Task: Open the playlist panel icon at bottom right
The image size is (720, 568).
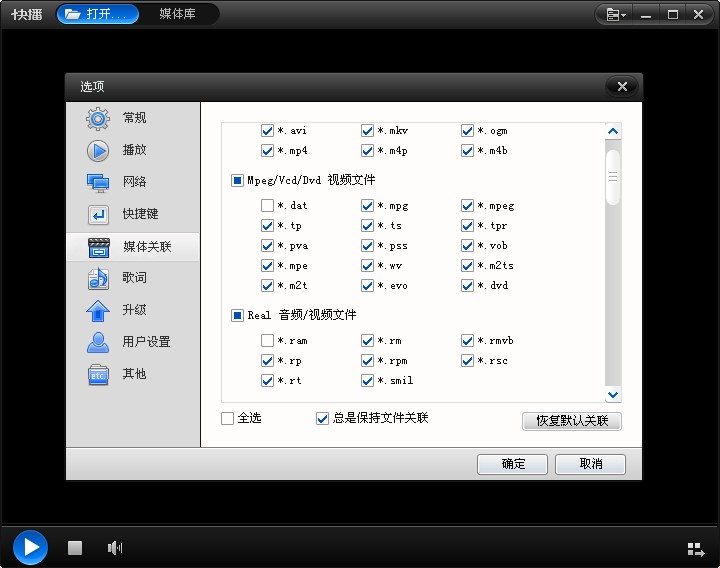Action: [696, 549]
